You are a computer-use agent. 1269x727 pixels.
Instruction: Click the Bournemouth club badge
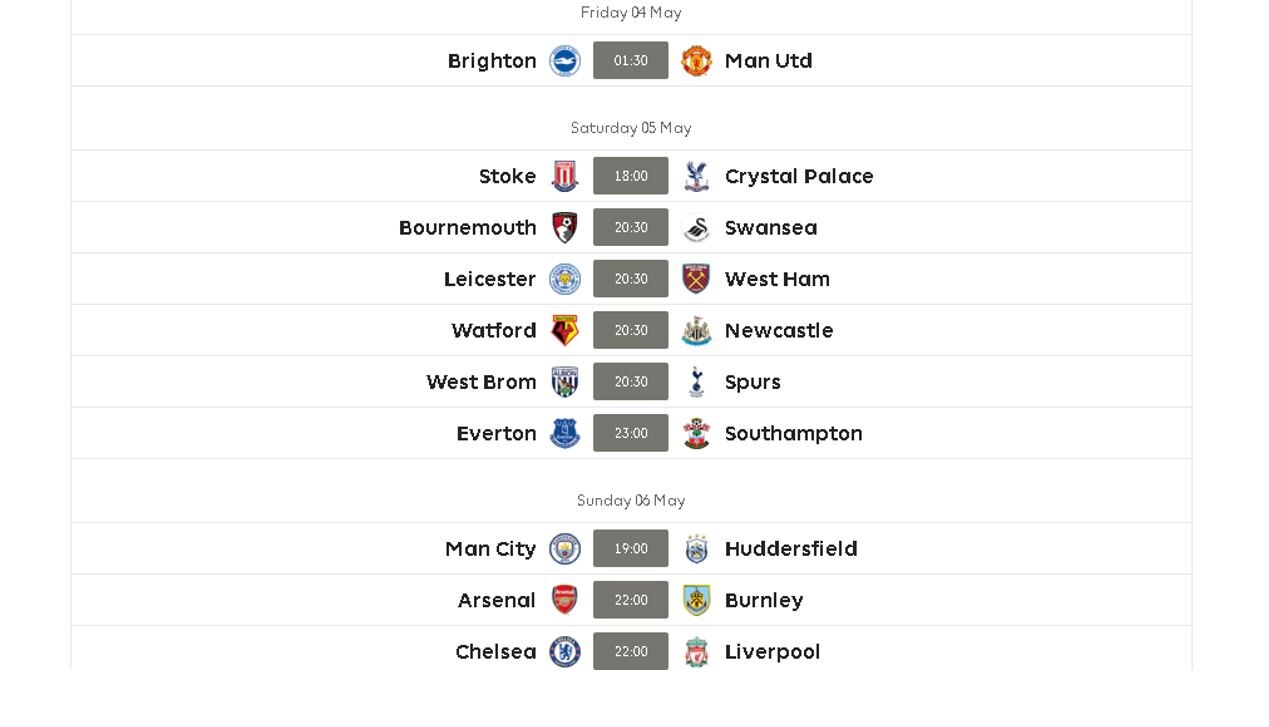pyautogui.click(x=565, y=228)
